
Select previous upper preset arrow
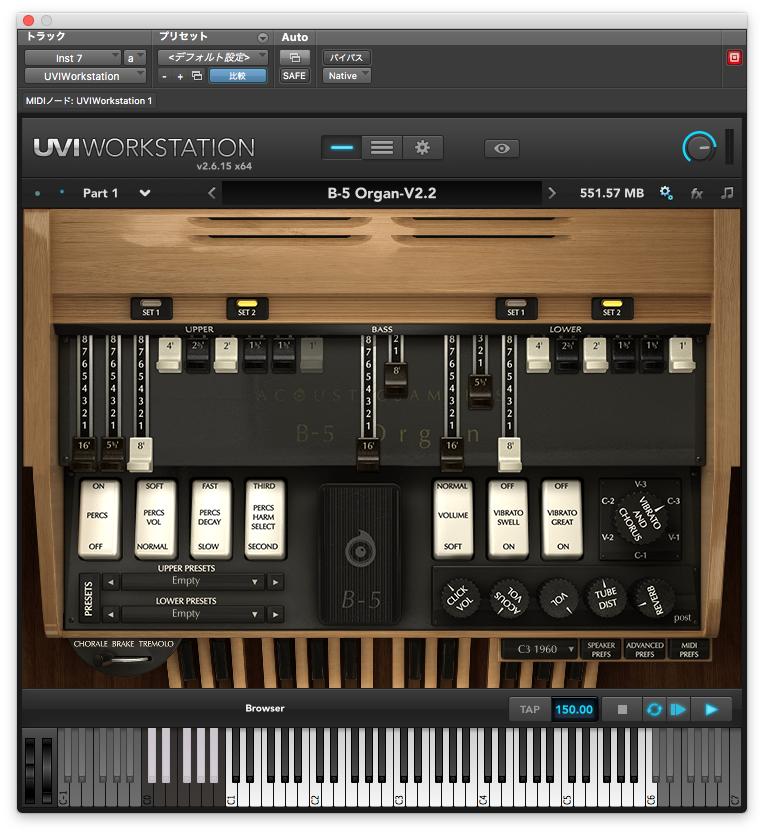point(110,582)
